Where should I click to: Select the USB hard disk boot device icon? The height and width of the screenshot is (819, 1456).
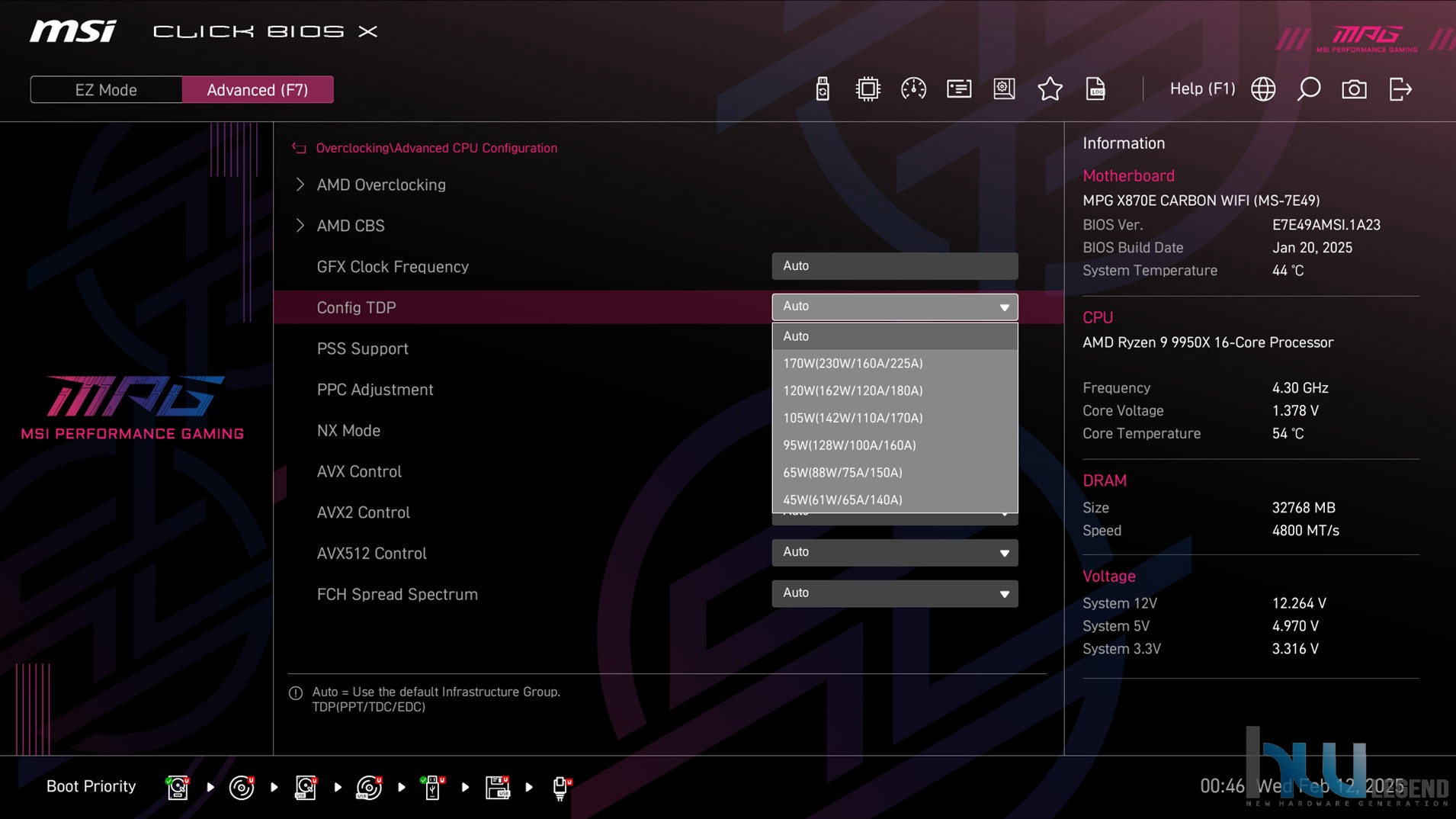[306, 787]
